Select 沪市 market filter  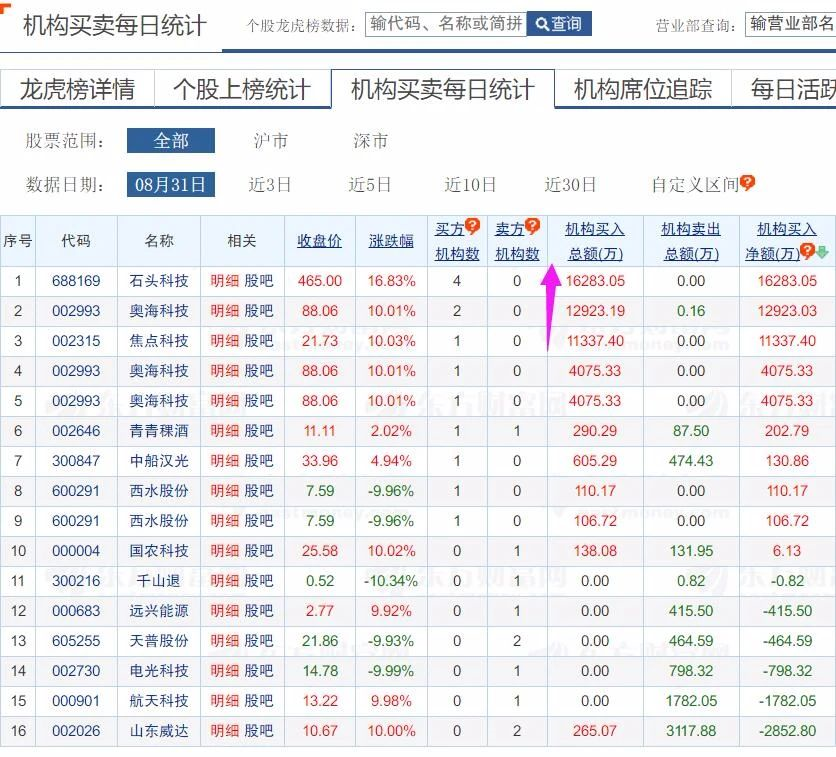[x=273, y=141]
